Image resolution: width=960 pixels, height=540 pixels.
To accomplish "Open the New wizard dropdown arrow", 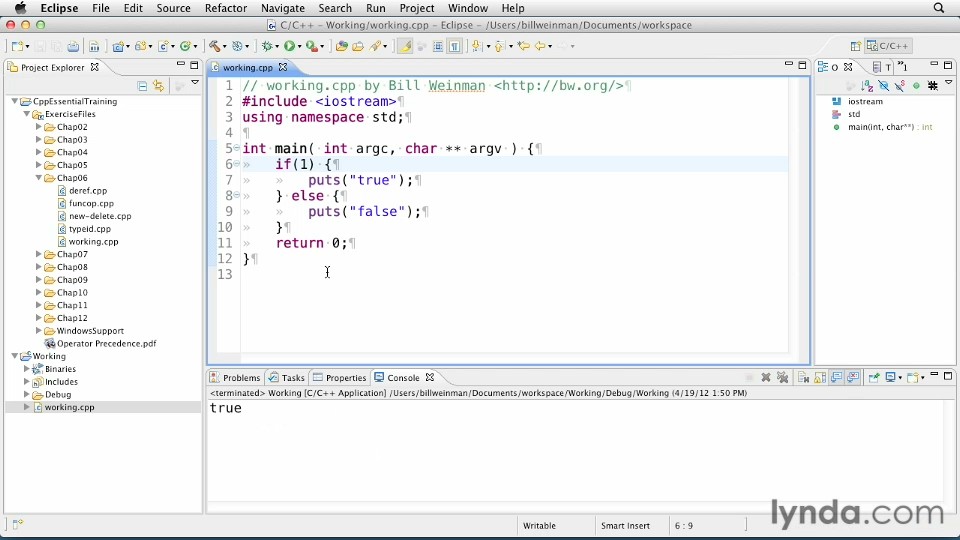I will [28, 47].
